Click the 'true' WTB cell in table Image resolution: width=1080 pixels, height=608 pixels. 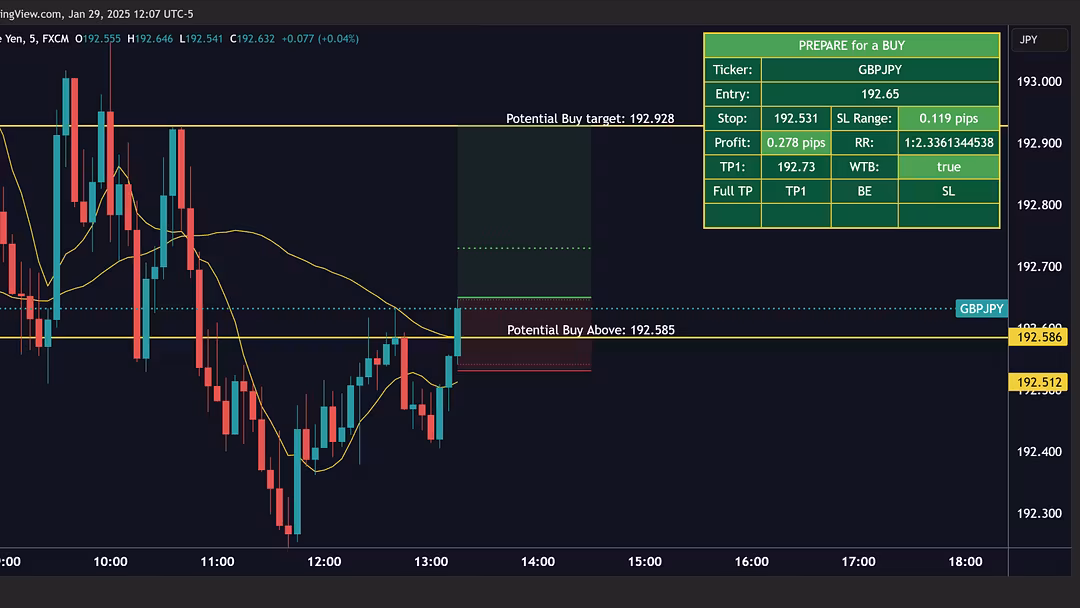[x=948, y=167]
